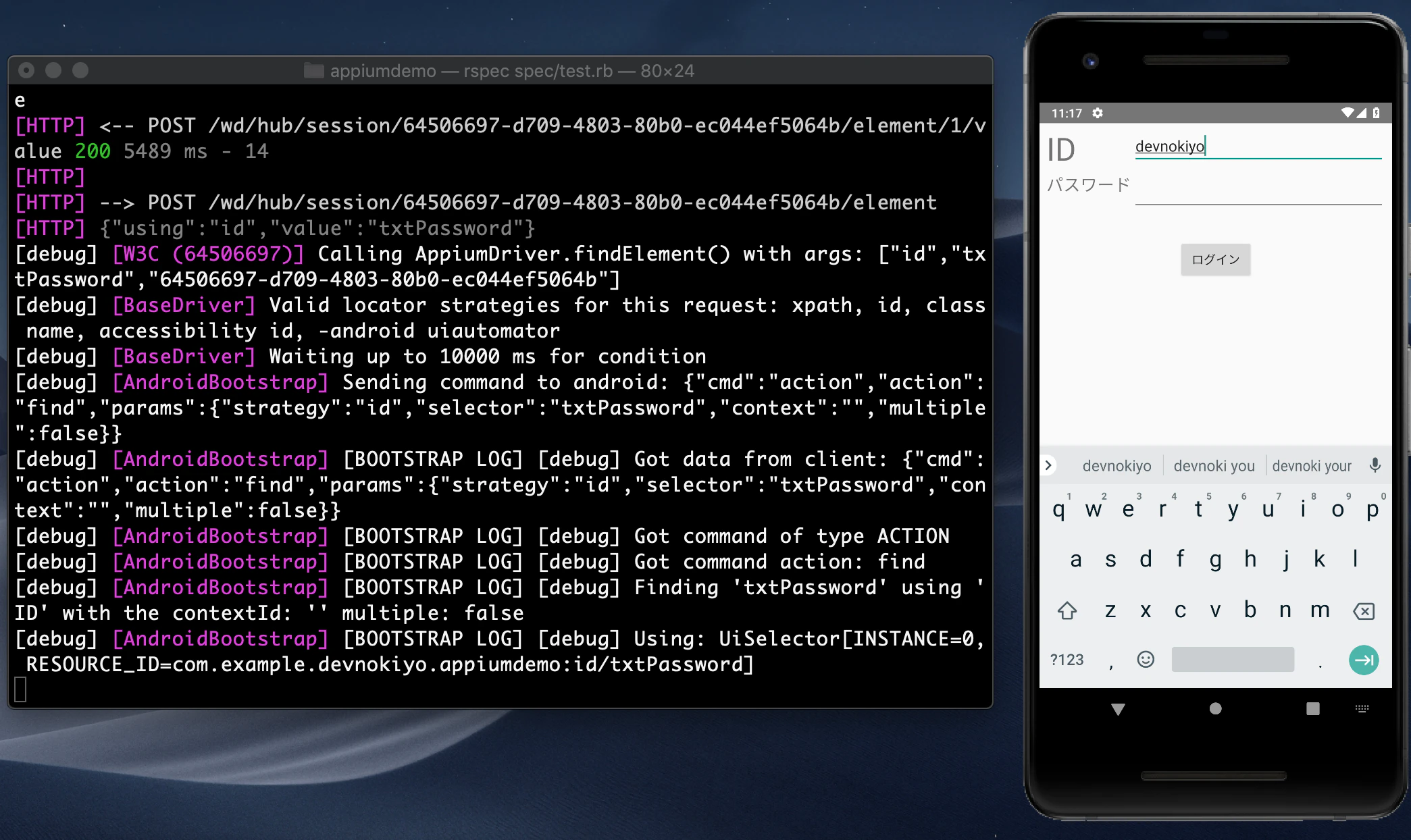This screenshot has width=1411, height=840.
Task: Tap the Android recent apps square button
Action: click(1312, 708)
